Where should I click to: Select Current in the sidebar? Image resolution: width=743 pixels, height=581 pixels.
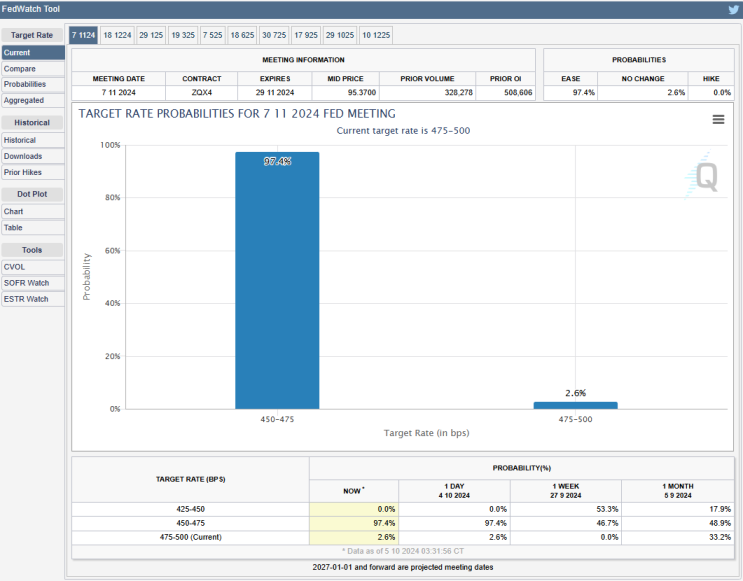tap(33, 53)
